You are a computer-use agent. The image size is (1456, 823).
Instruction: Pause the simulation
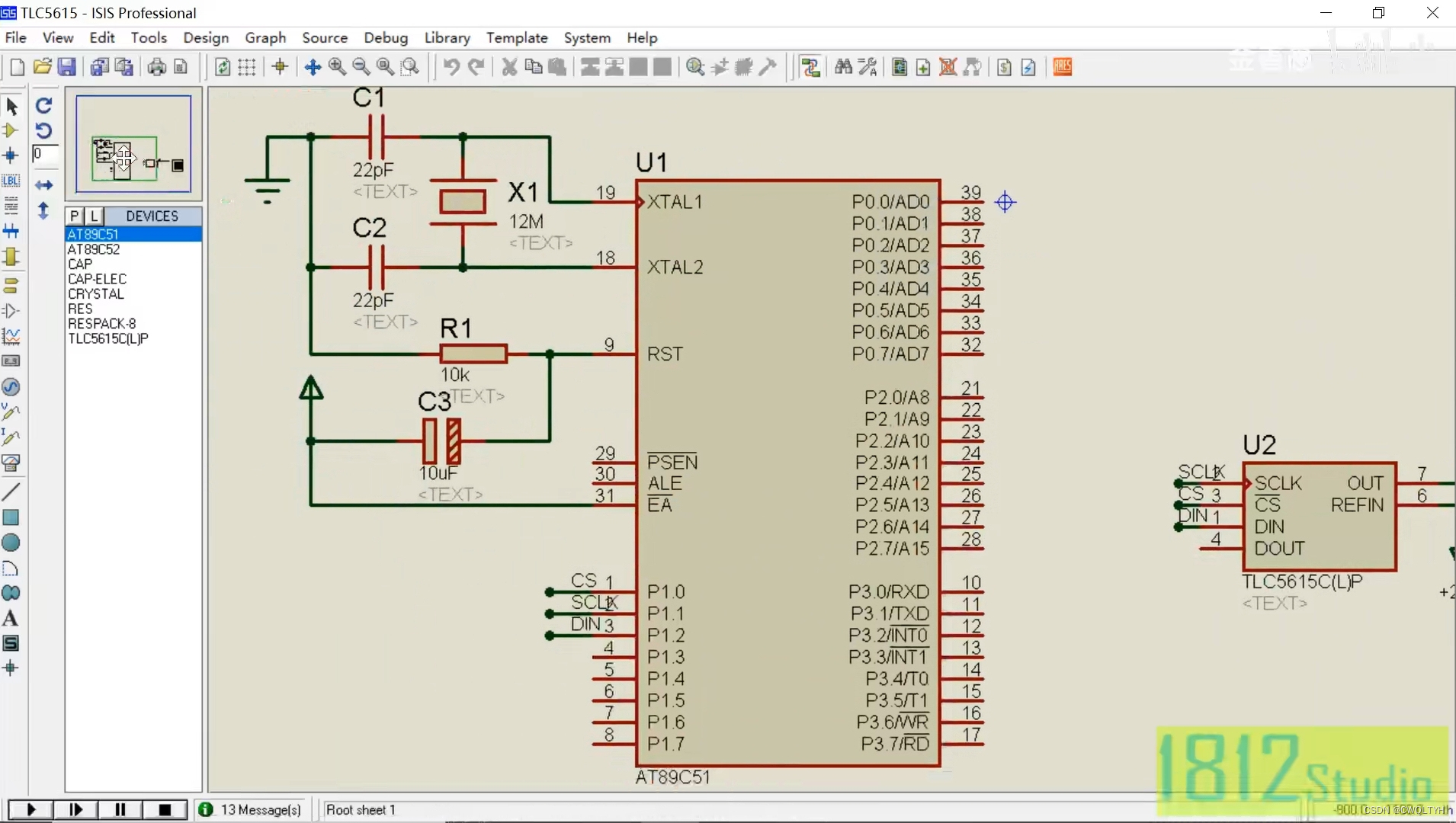point(120,809)
